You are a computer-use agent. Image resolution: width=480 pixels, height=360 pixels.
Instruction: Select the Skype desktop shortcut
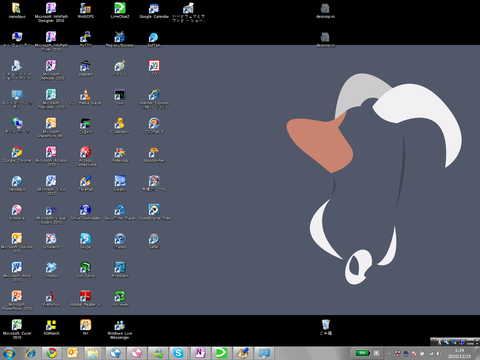(x=85, y=241)
